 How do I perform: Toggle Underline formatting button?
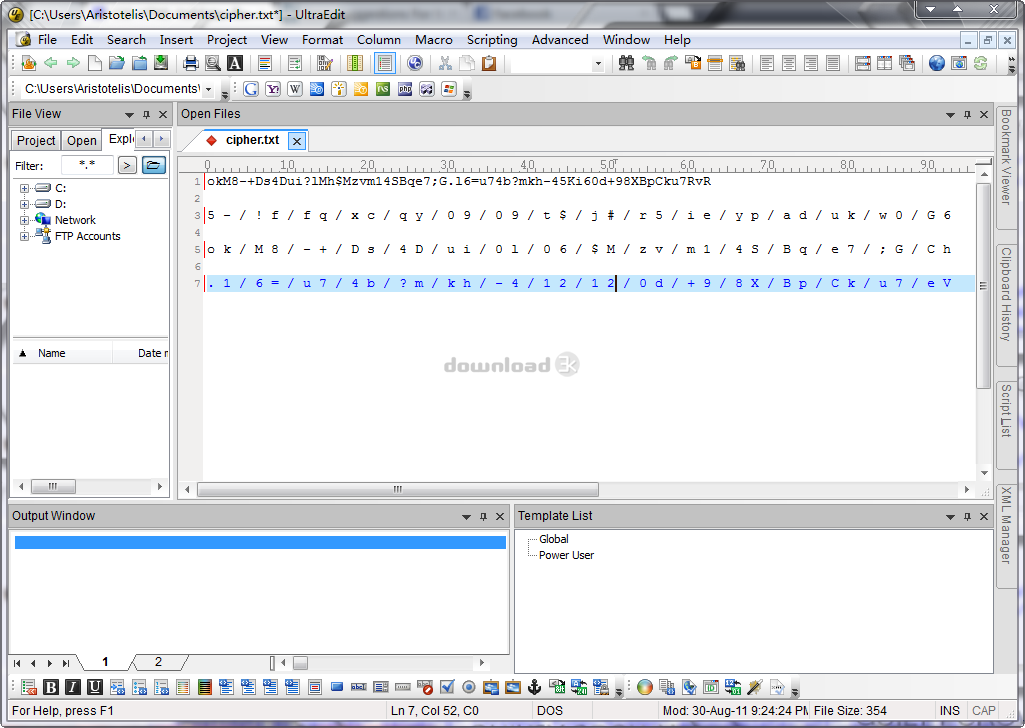point(95,687)
